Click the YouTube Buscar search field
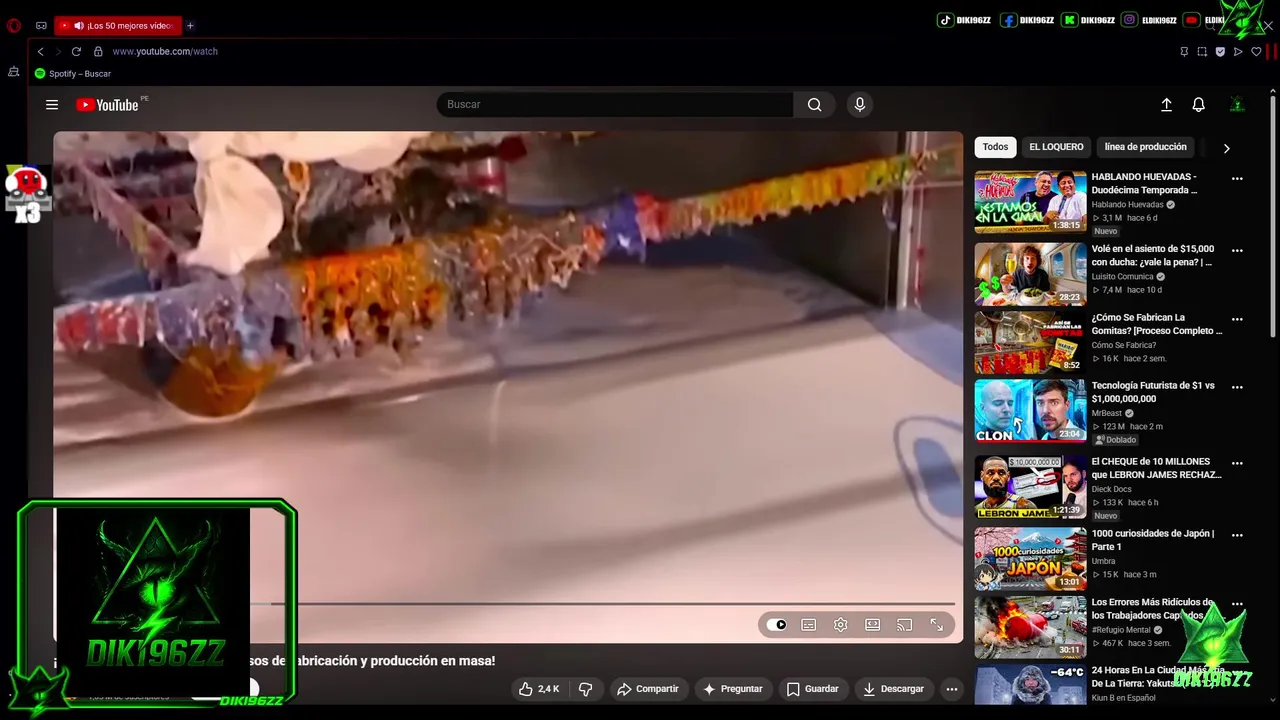The image size is (1280, 720). pyautogui.click(x=615, y=105)
